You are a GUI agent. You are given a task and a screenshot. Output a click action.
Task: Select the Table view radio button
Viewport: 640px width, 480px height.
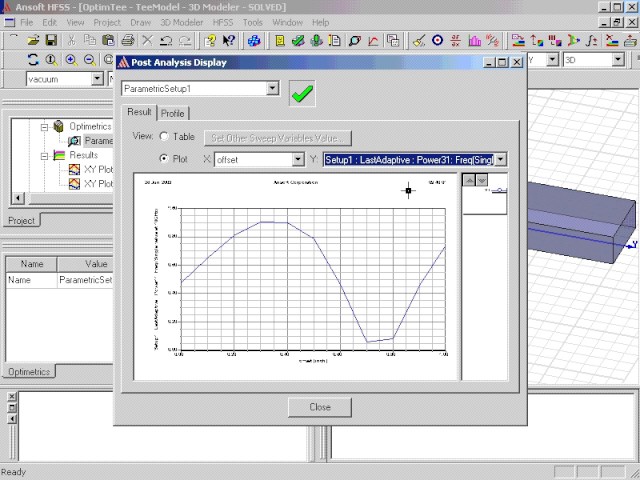(164, 136)
